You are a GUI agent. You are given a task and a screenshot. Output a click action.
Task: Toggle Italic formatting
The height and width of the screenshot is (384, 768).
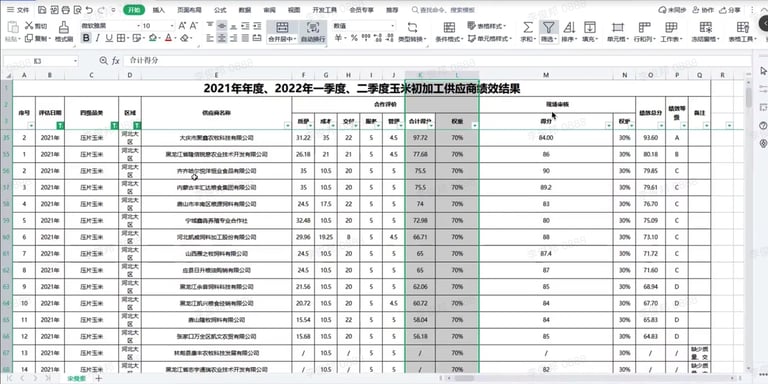(98, 38)
